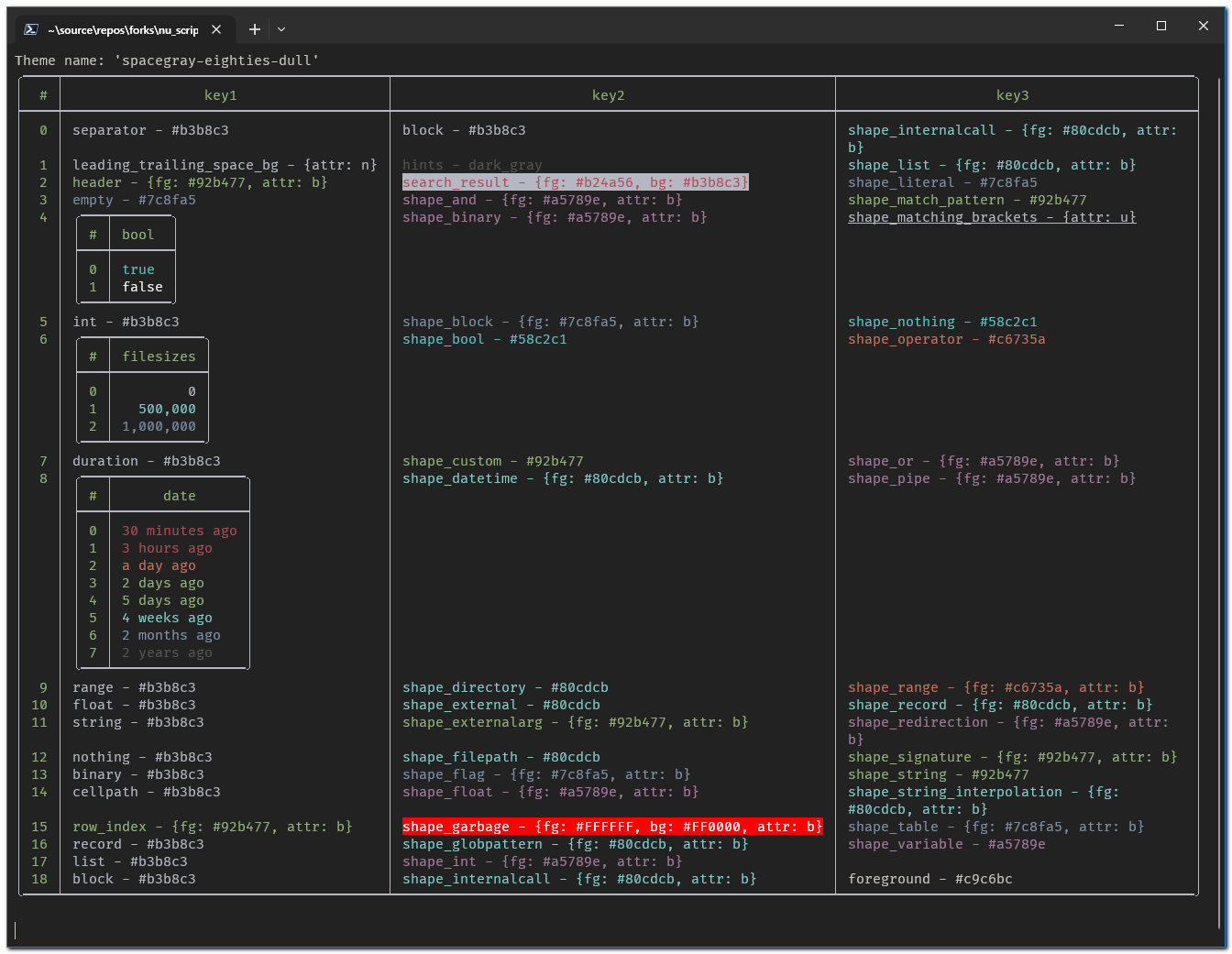
Task: Click the 'shape_match_pattern - #92b477' entry
Action: [x=967, y=200]
